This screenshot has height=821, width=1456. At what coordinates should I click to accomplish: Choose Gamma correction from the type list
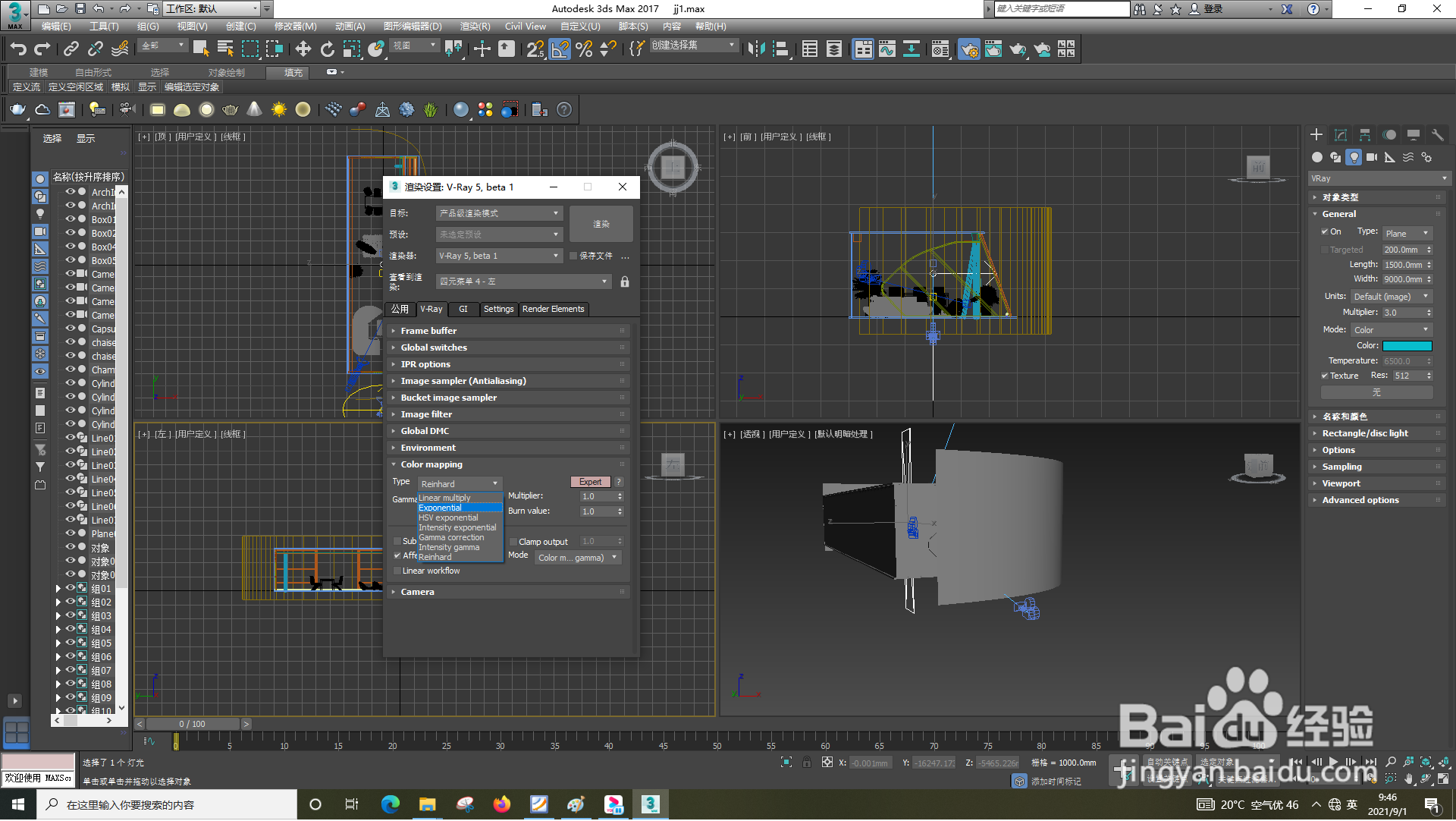point(460,538)
